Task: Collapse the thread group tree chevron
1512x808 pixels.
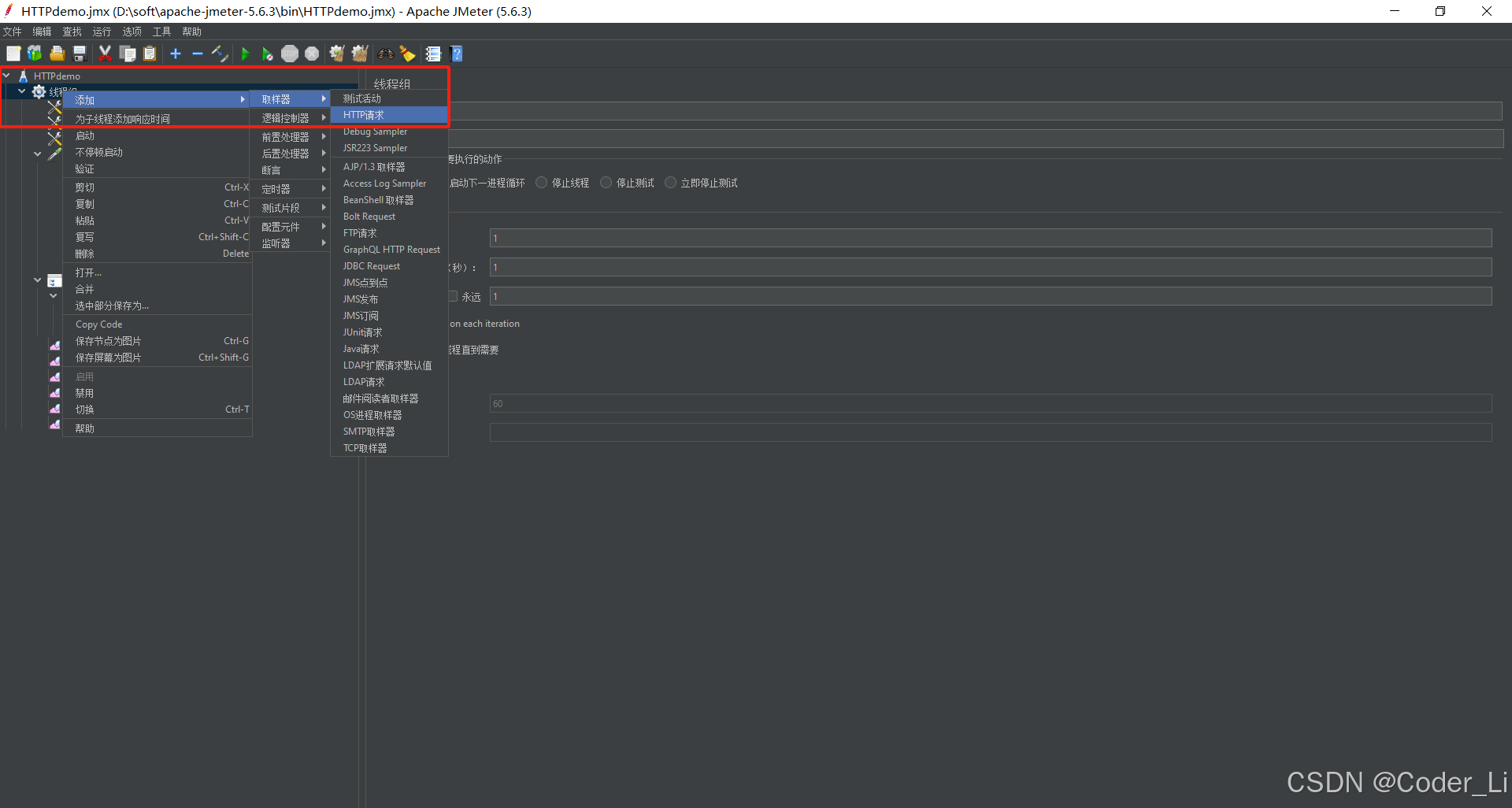Action: [x=22, y=91]
